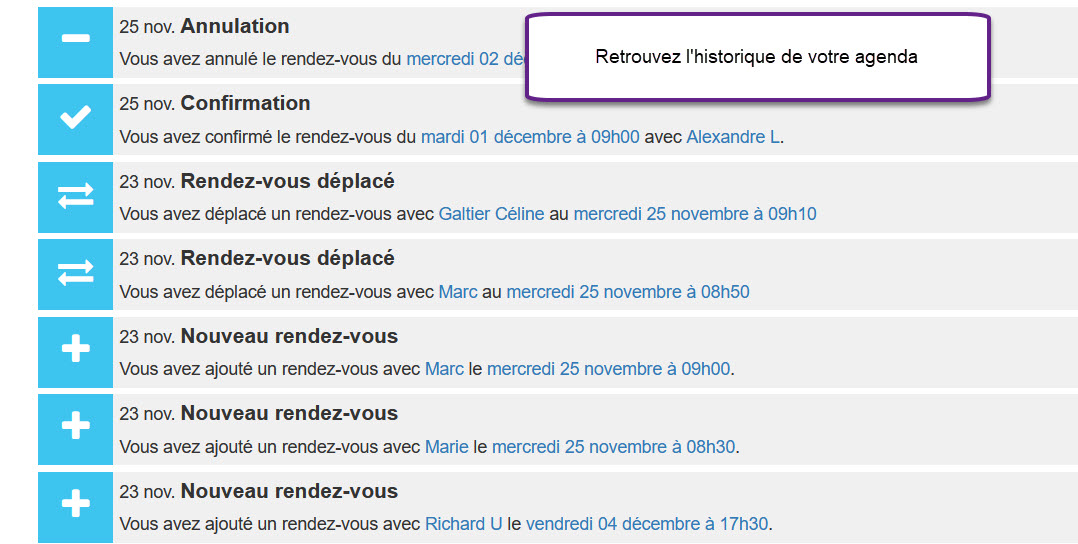This screenshot has width=1078, height=544.
Task: Go to mercredi 25 novembre à 09h00
Action: click(x=608, y=369)
